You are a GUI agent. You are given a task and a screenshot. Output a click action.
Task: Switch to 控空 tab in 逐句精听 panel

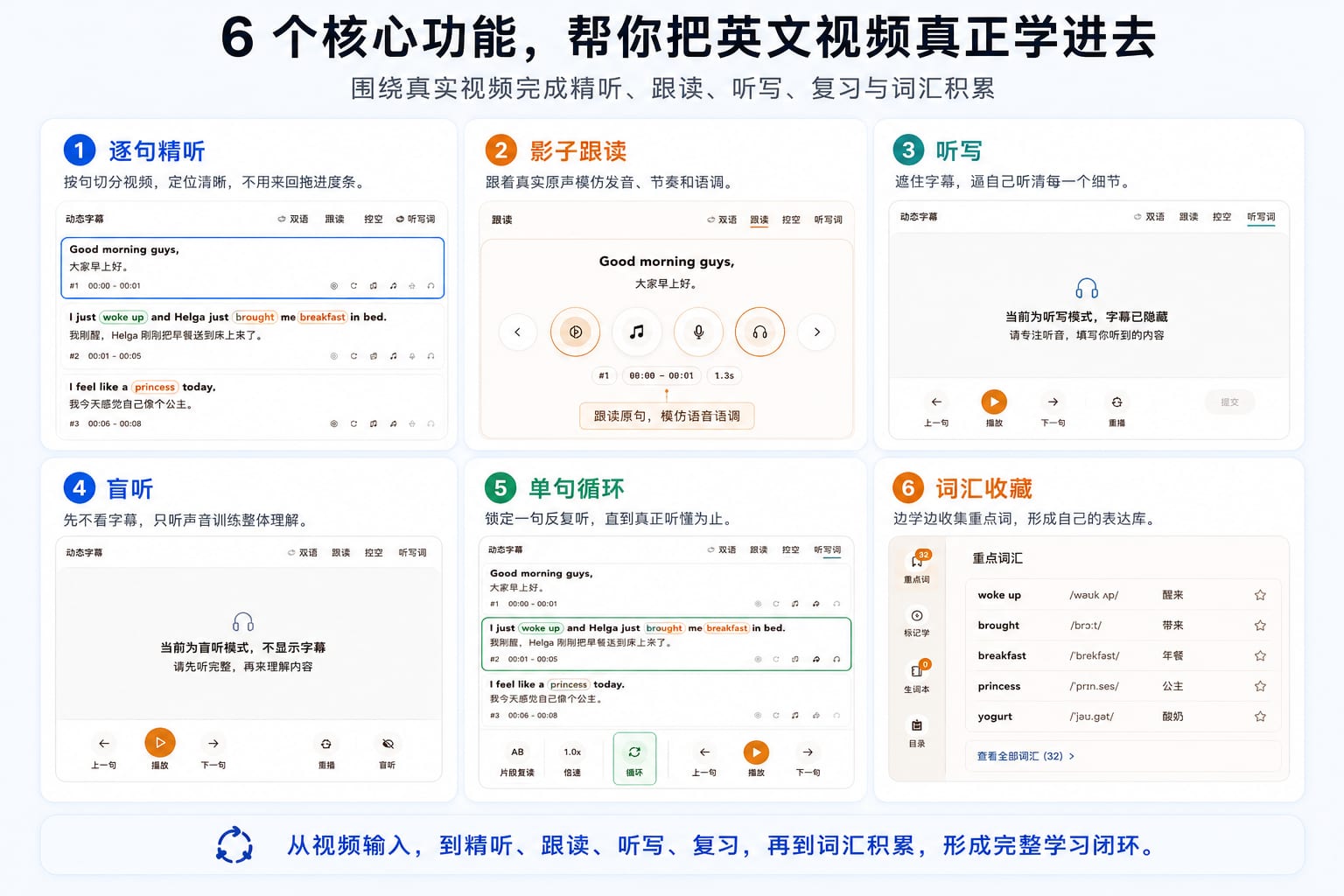click(x=374, y=220)
